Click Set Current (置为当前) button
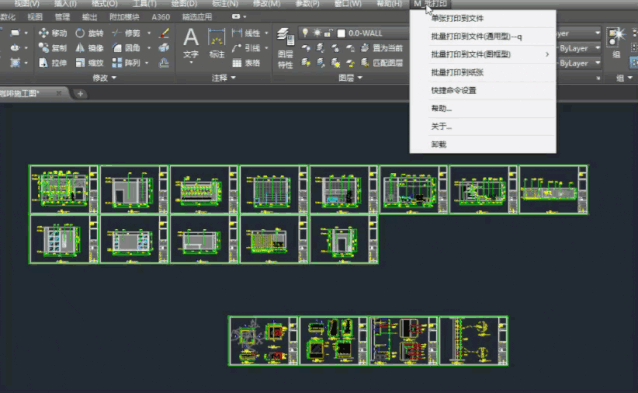Viewport: 638px width, 393px height. (x=382, y=48)
